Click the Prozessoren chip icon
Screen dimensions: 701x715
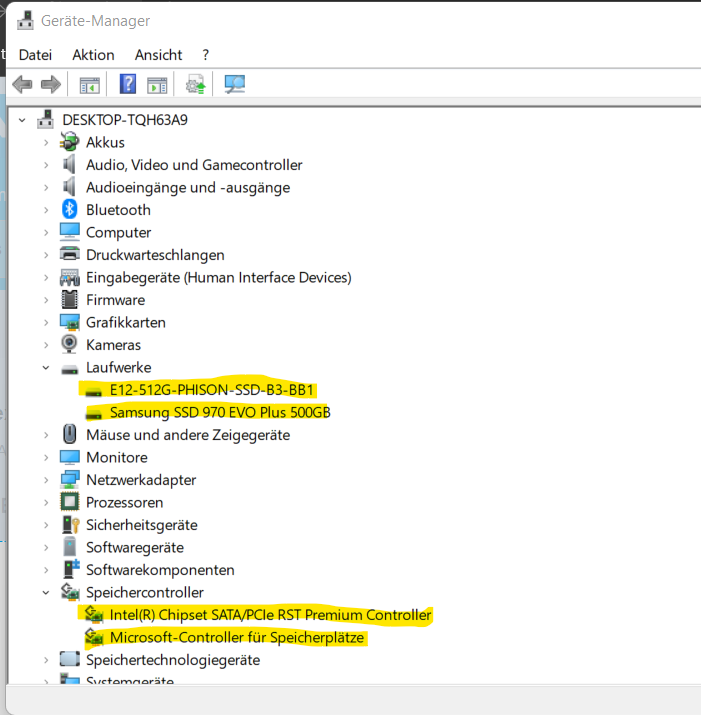pyautogui.click(x=70, y=502)
